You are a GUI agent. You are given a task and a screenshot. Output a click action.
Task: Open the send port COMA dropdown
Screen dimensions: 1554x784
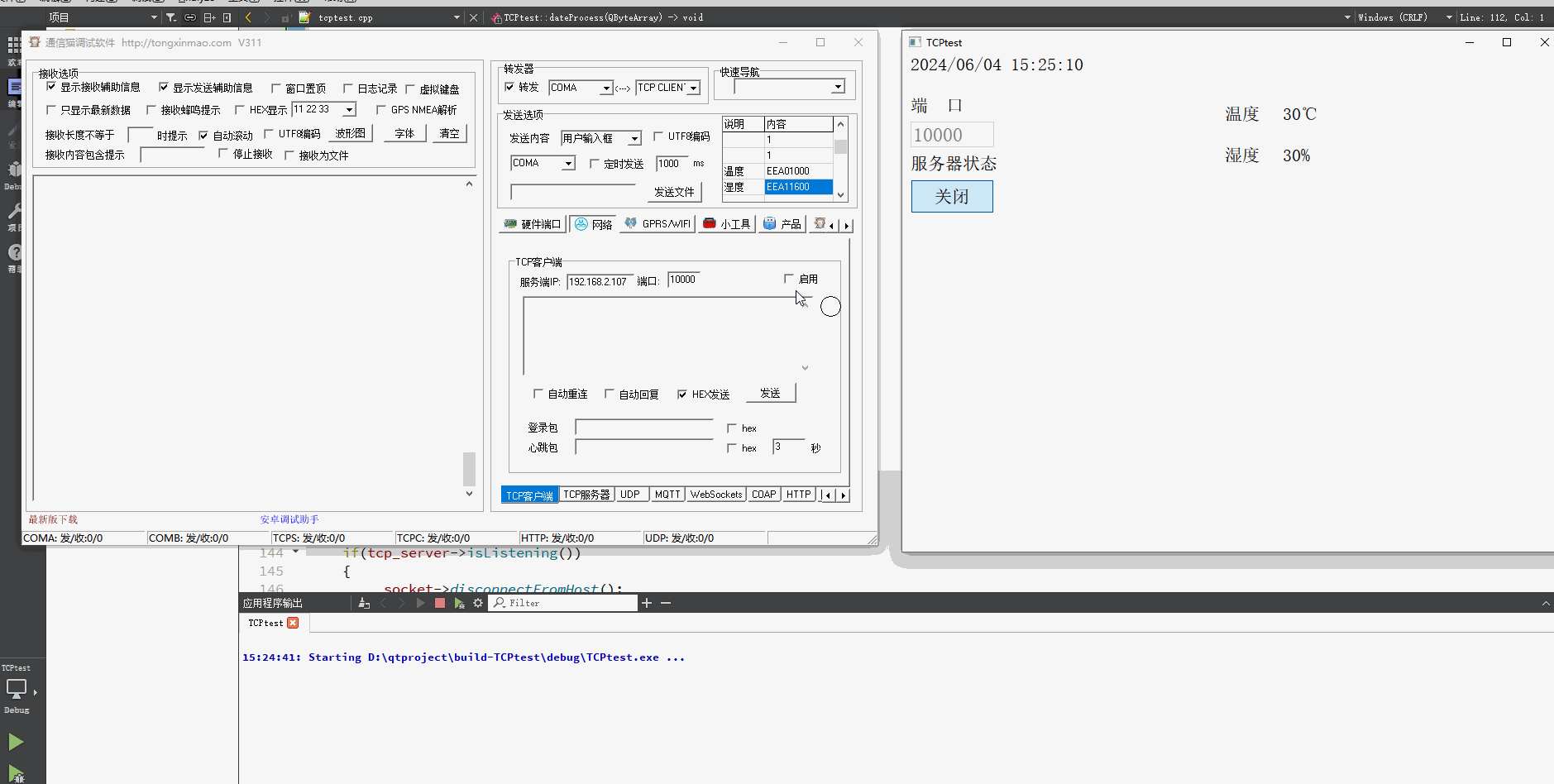click(x=568, y=164)
